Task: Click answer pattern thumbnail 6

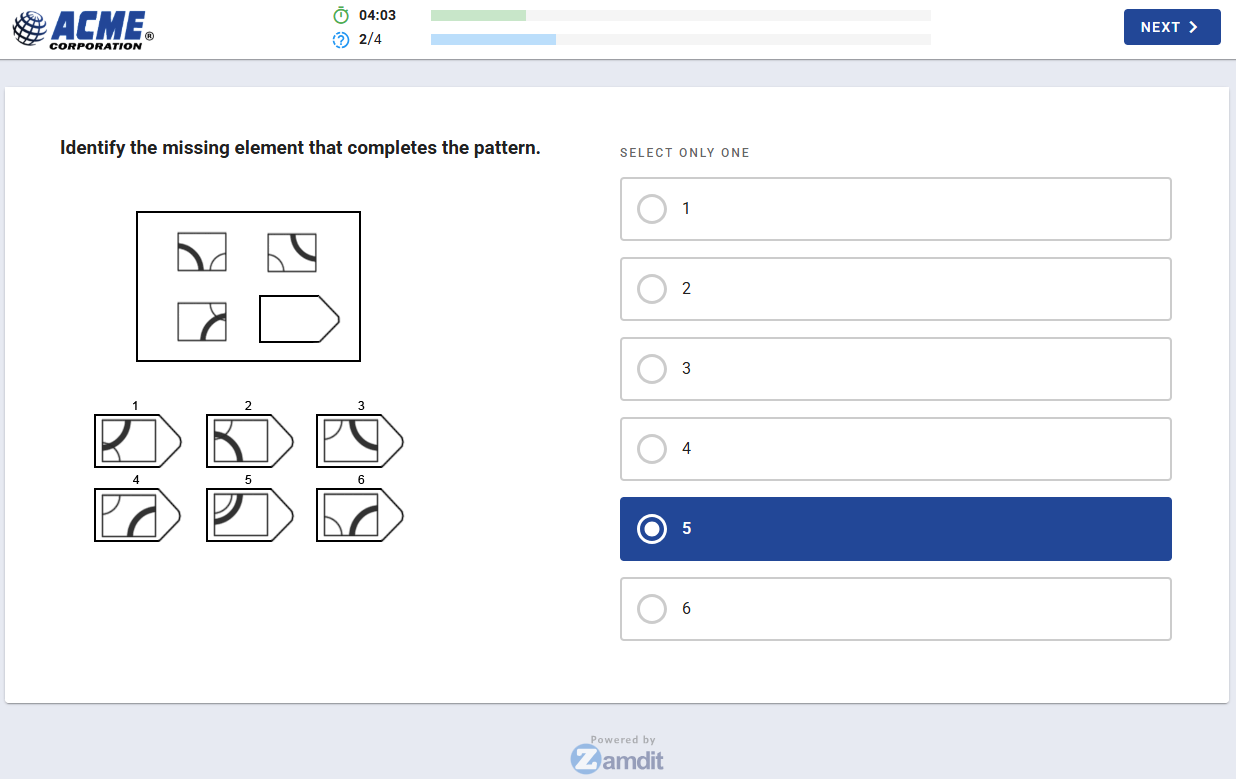Action: coord(359,514)
